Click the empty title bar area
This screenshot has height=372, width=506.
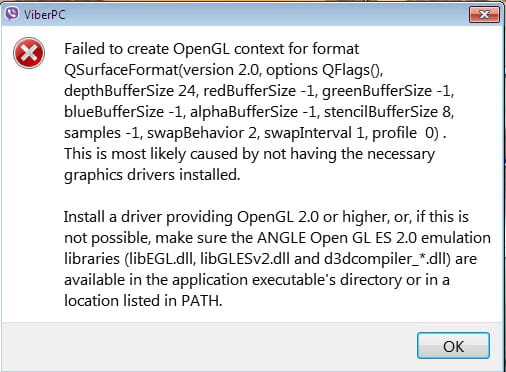point(267,15)
